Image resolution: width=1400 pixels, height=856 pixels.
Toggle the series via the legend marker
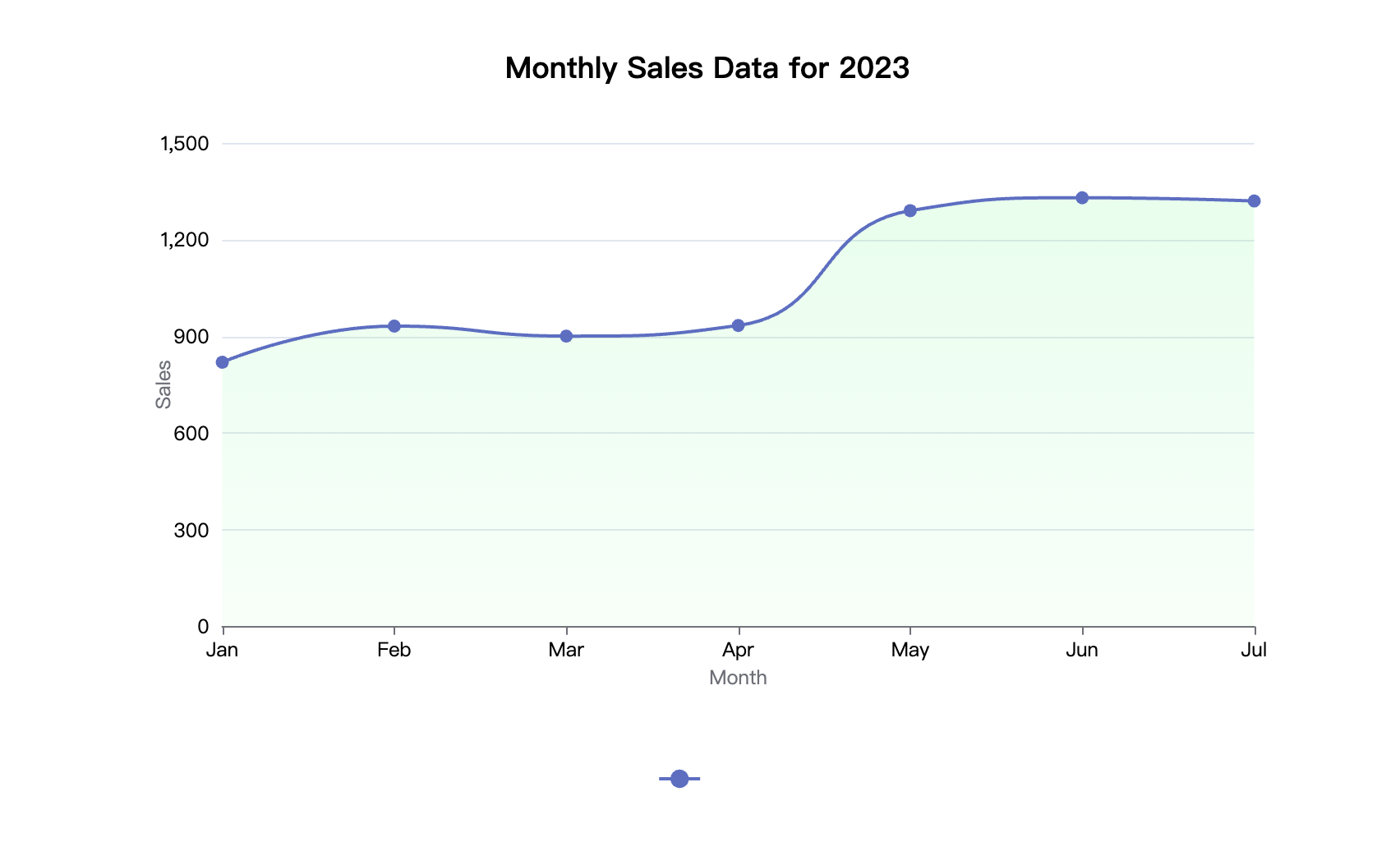[679, 779]
